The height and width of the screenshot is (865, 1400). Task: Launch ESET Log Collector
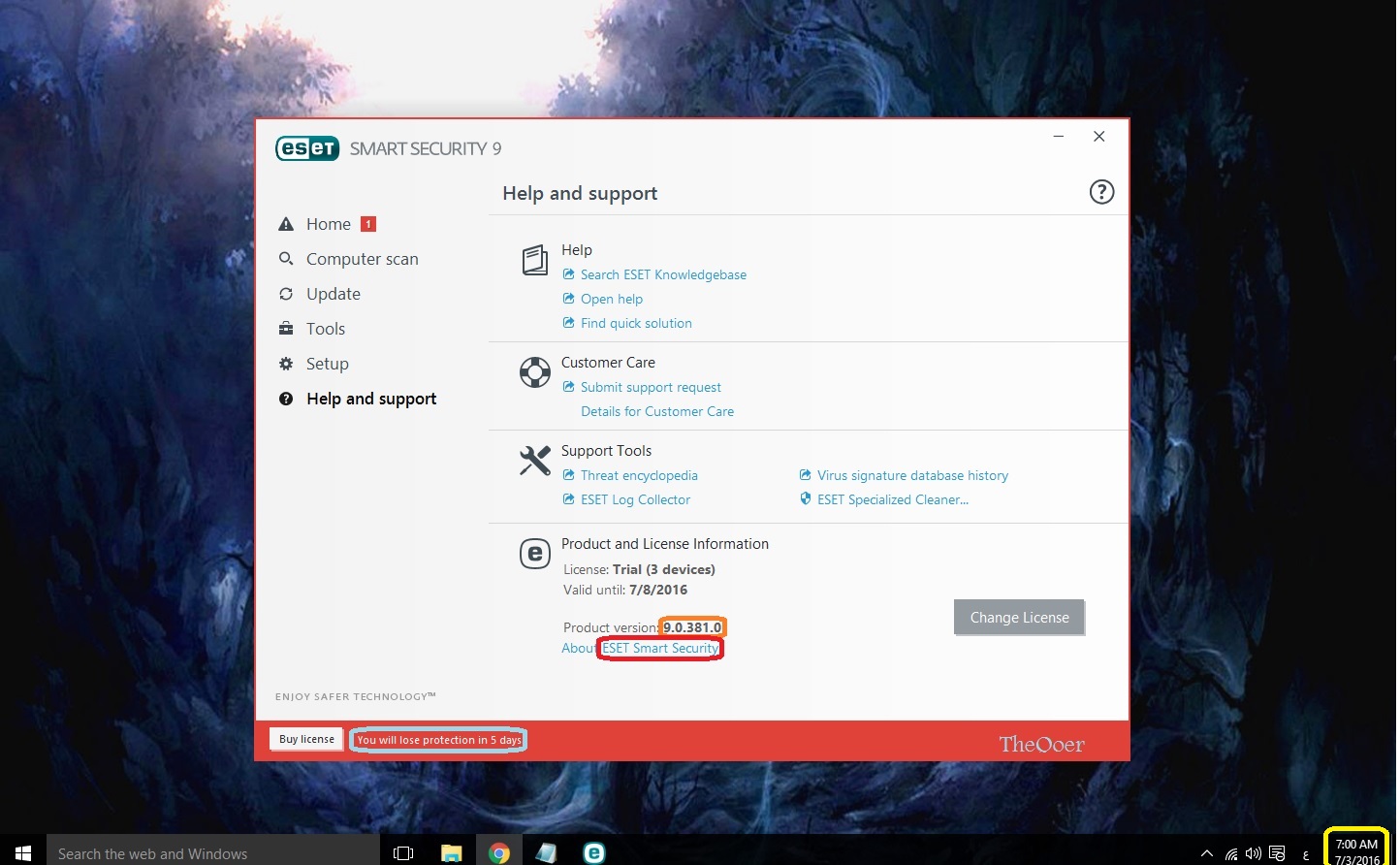tap(635, 499)
